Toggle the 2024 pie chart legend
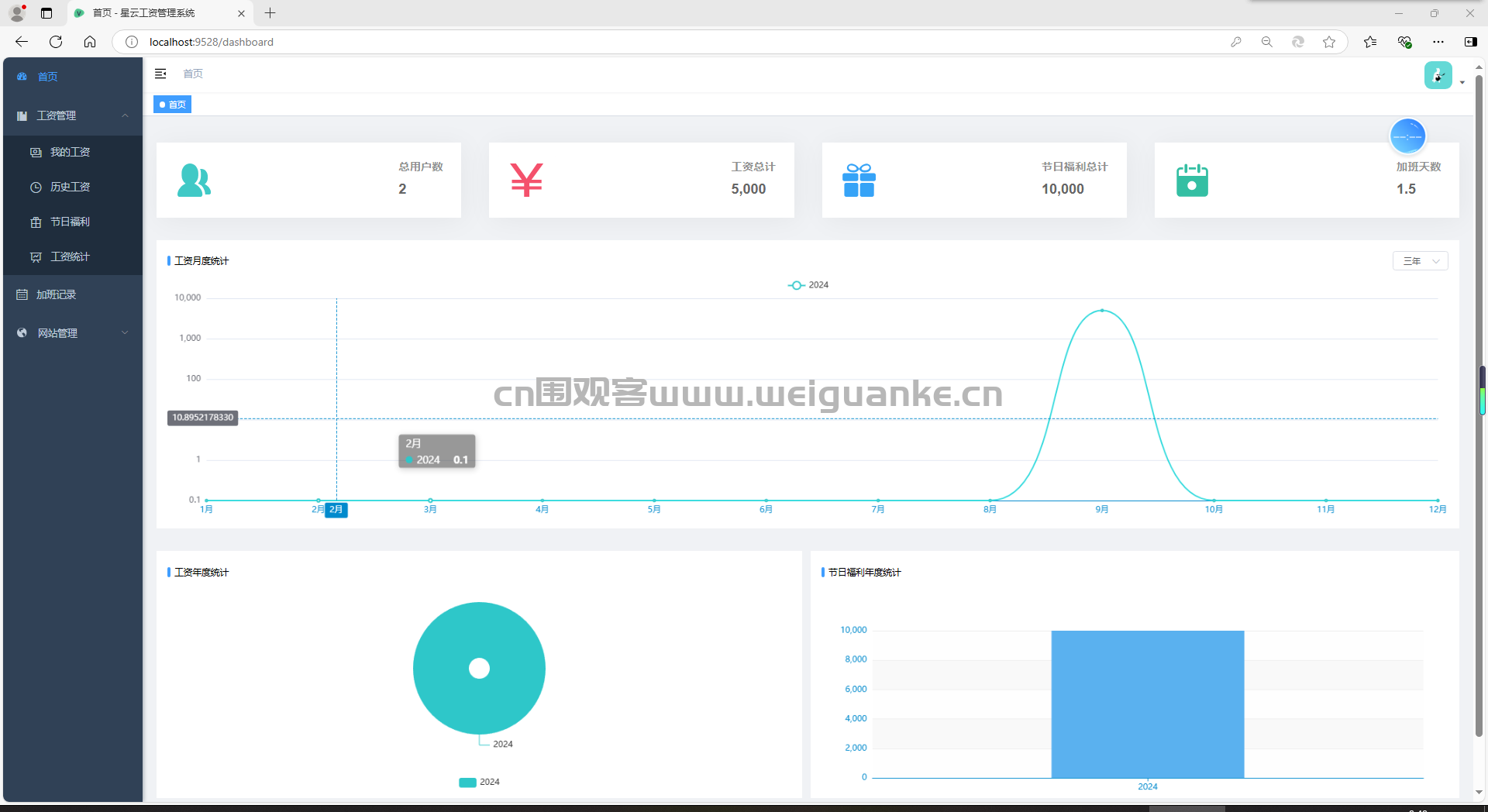The height and width of the screenshot is (812, 1488). tap(479, 782)
